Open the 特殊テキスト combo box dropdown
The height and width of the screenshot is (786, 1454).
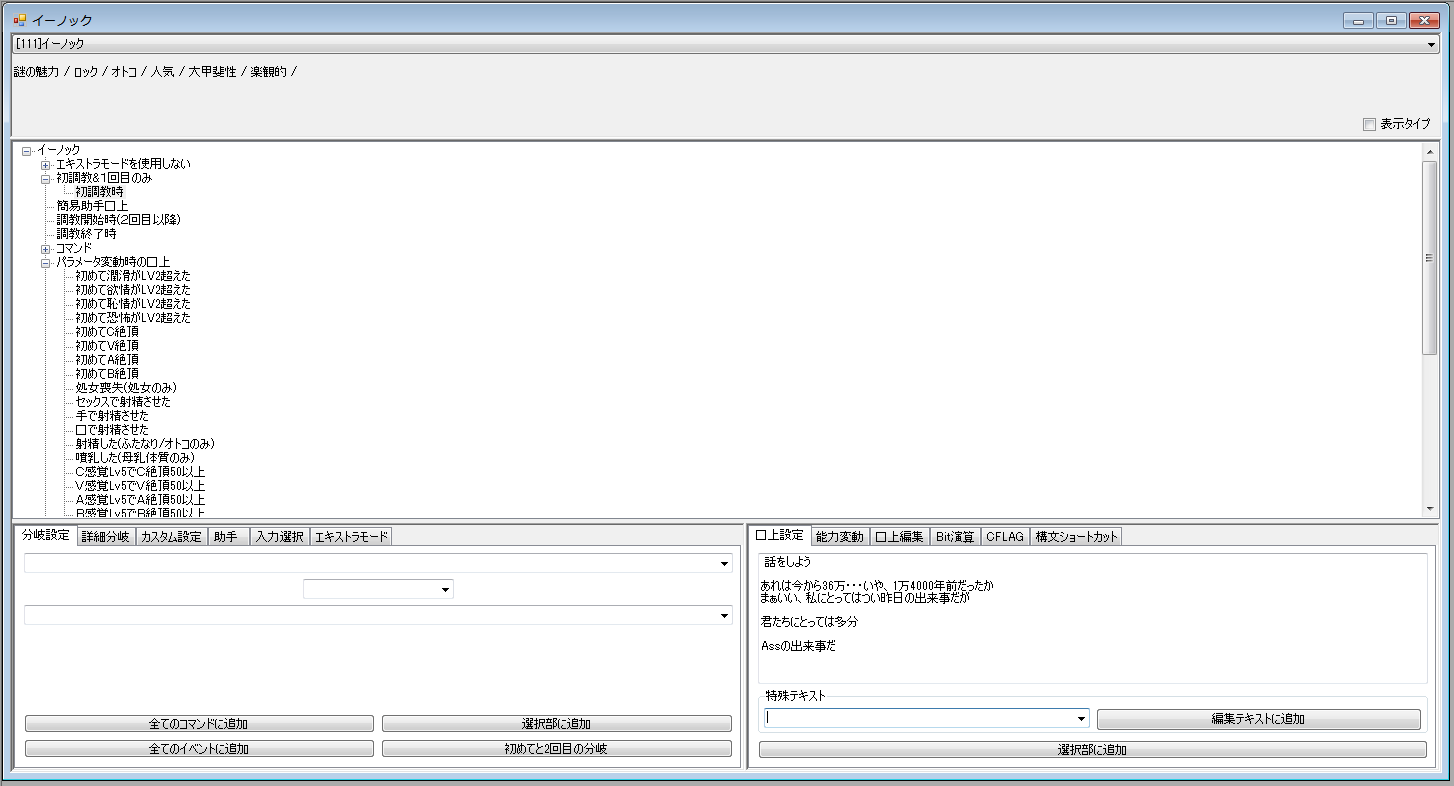(1081, 719)
